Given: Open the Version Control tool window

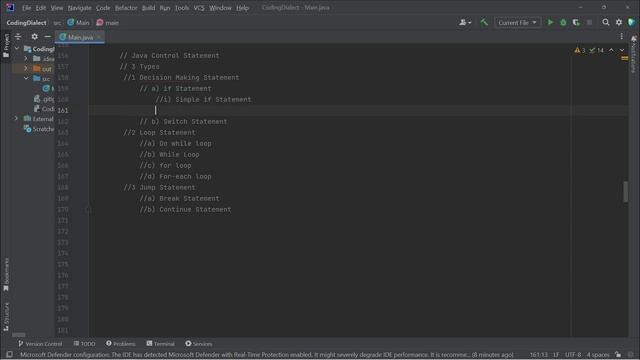Looking at the screenshot, I should 40,344.
